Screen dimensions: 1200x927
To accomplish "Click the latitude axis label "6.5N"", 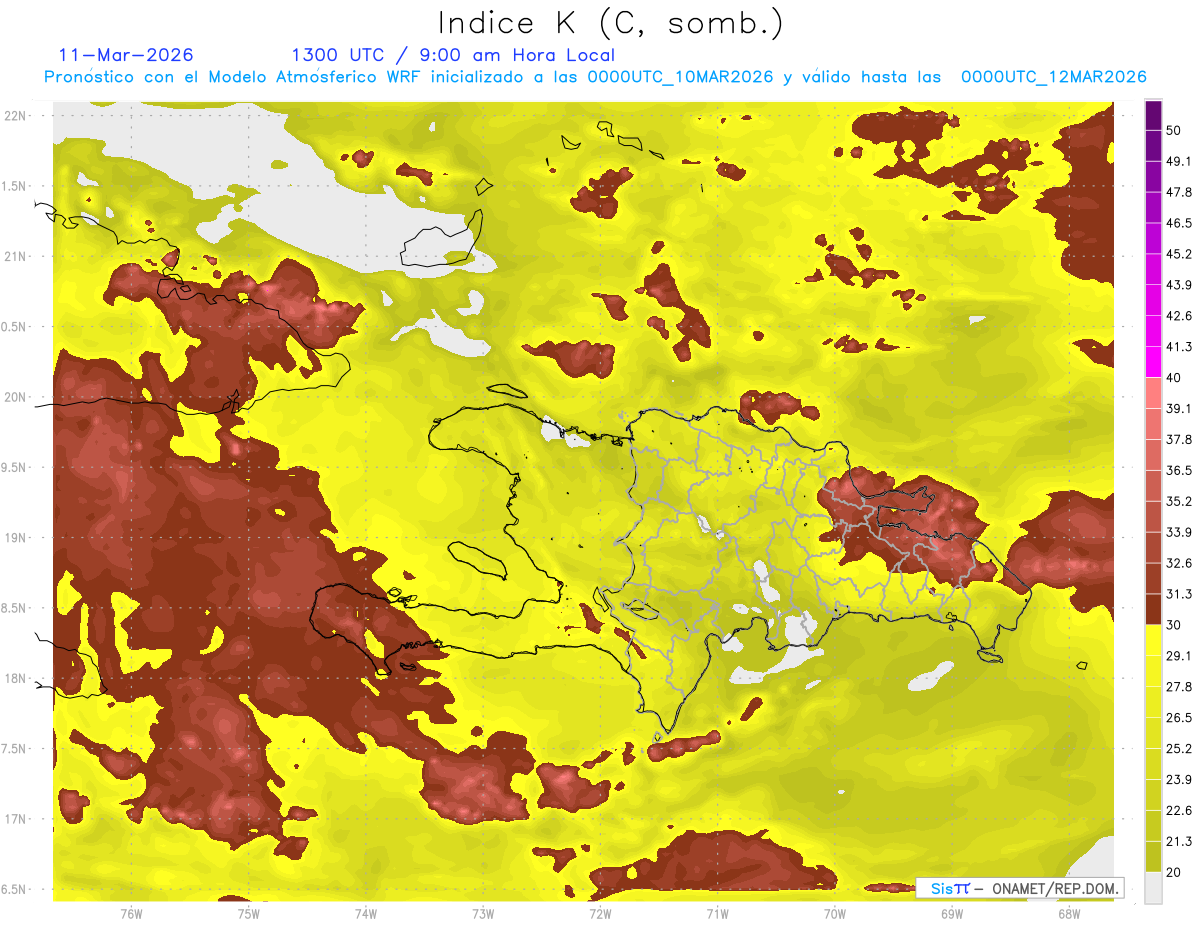I will 15,890.
